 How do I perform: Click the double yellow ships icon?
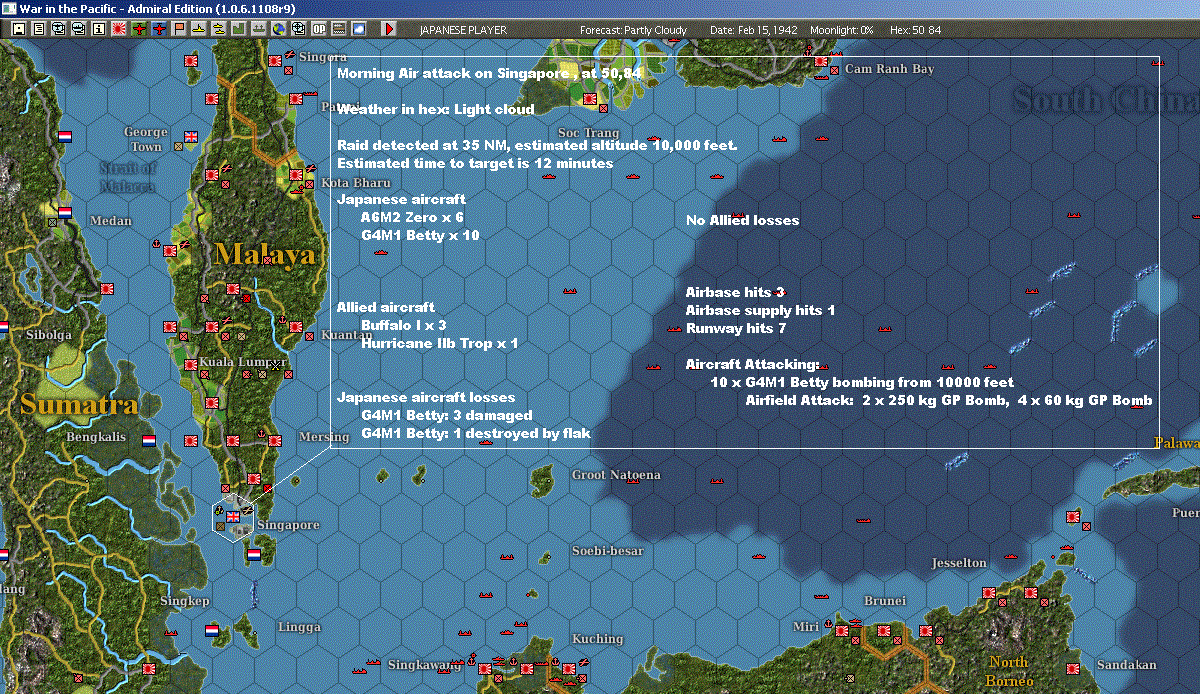tap(218, 29)
